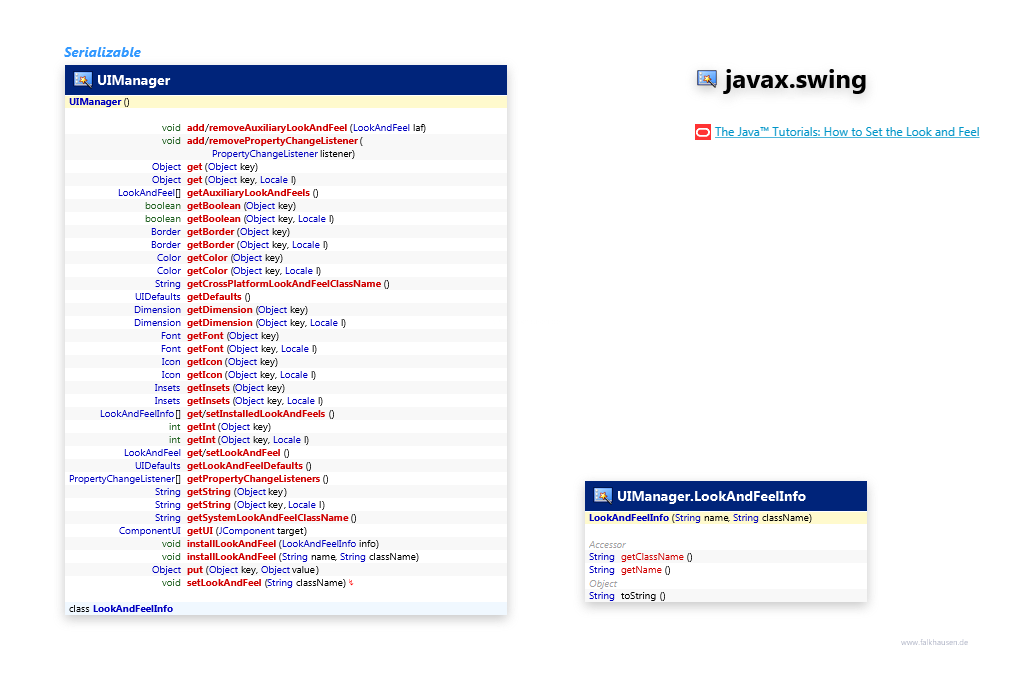
Task: Click the javax.swing package icon
Action: [707, 79]
